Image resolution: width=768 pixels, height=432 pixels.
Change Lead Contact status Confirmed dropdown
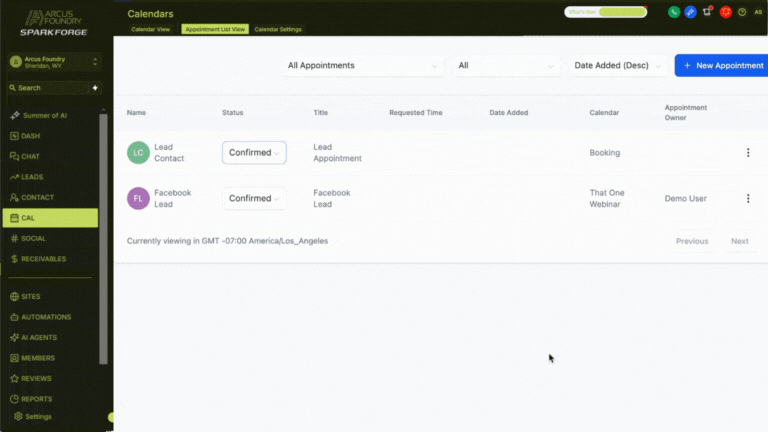pyautogui.click(x=254, y=153)
